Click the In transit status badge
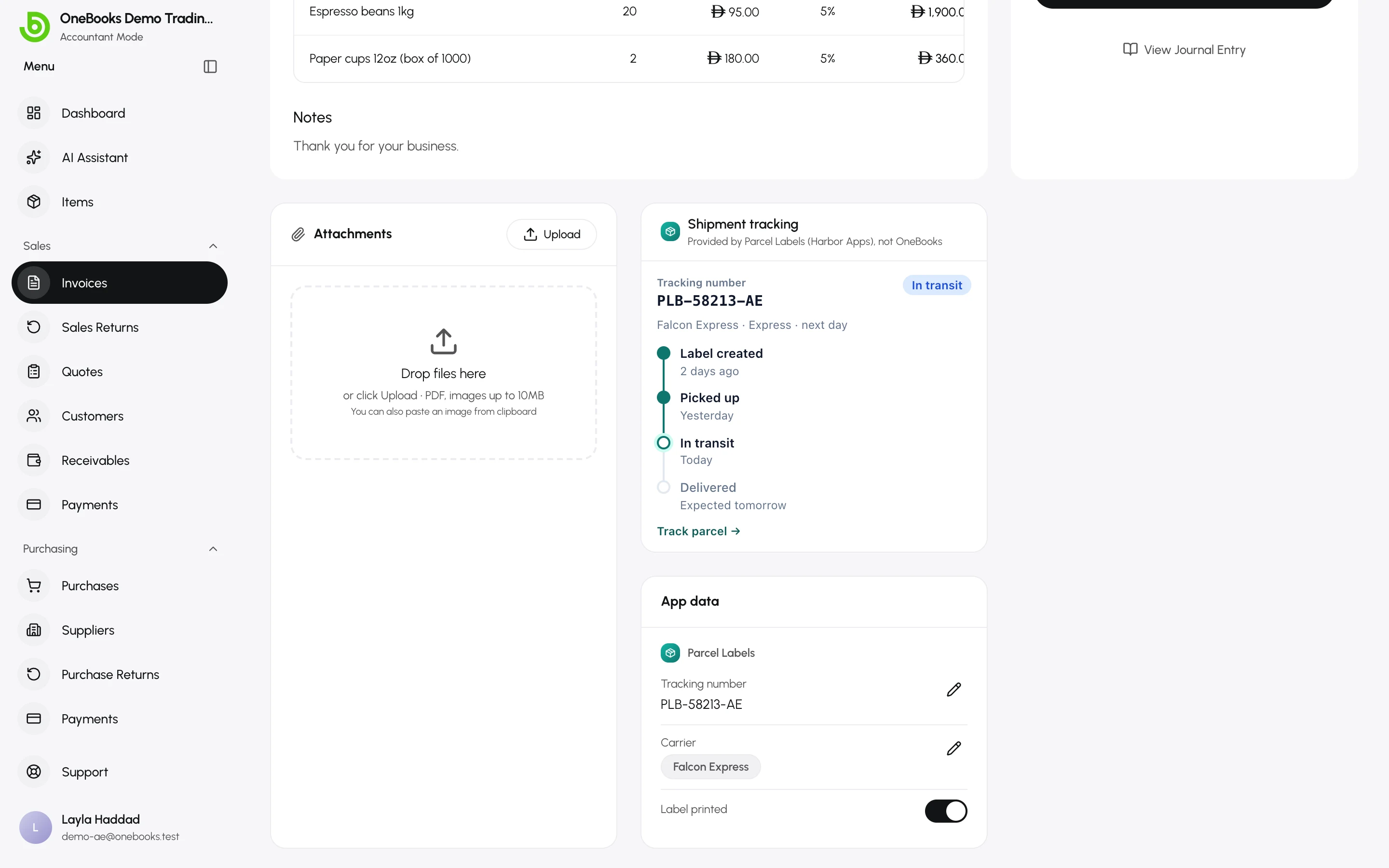This screenshot has height=868, width=1389. pyautogui.click(x=937, y=285)
